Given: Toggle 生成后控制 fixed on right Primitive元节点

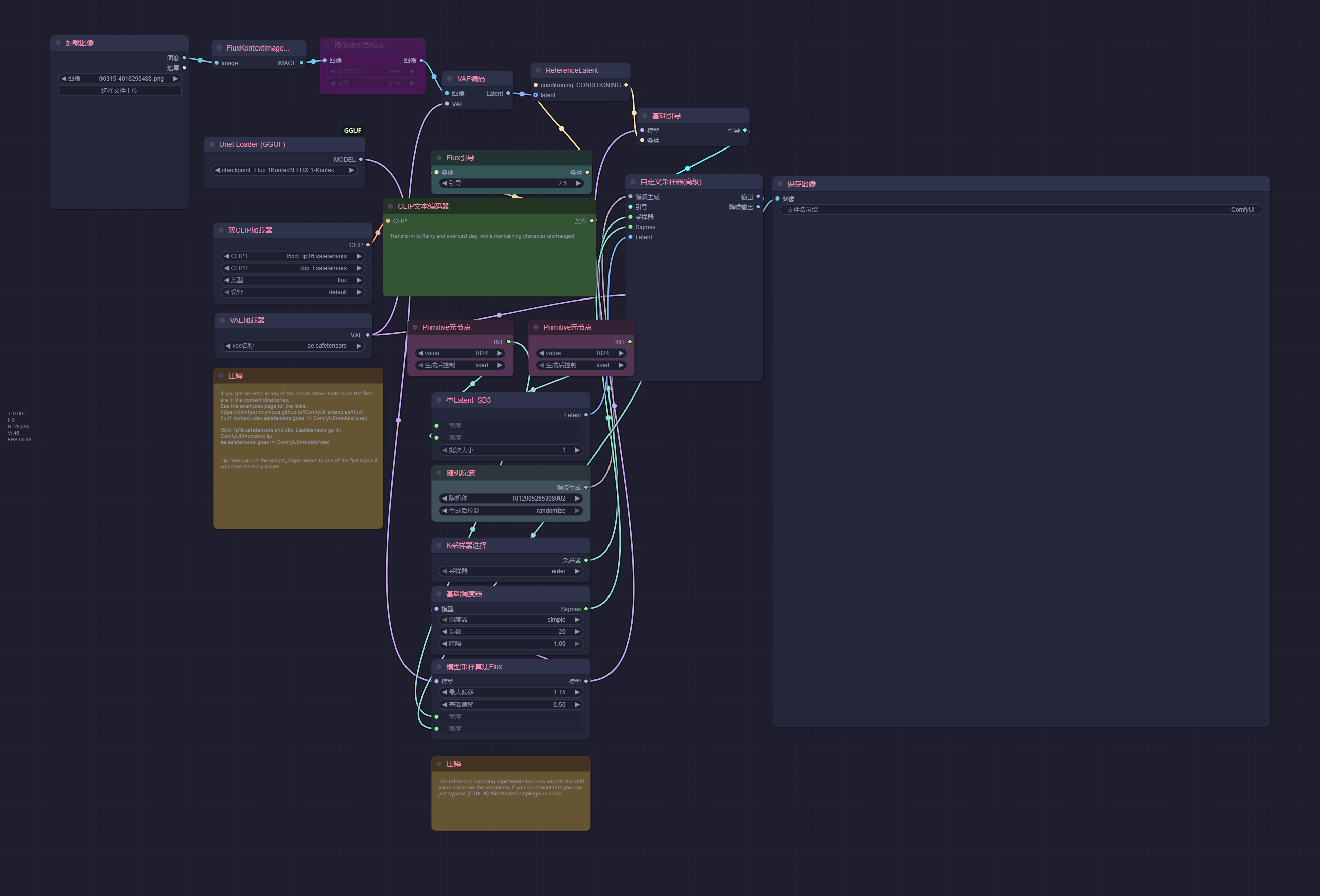Looking at the screenshot, I should click(581, 365).
